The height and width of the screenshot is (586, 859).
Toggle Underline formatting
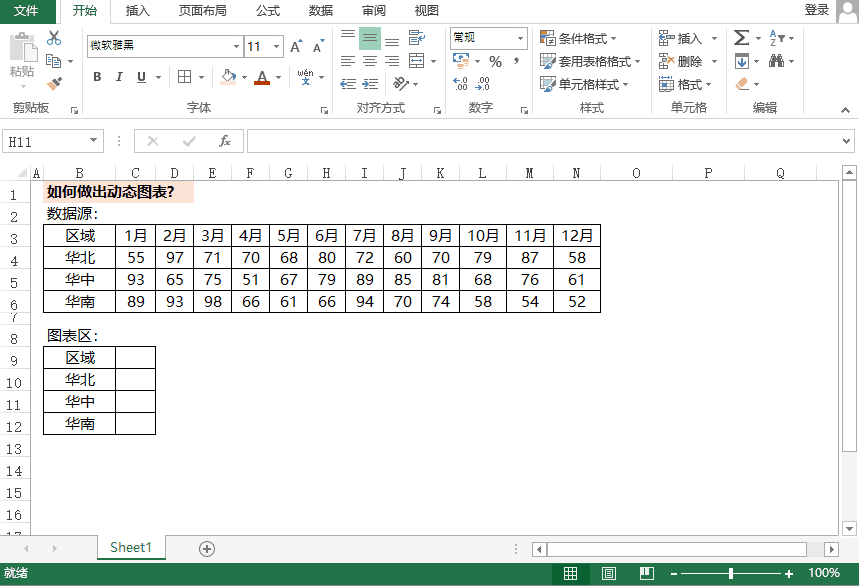tap(141, 77)
